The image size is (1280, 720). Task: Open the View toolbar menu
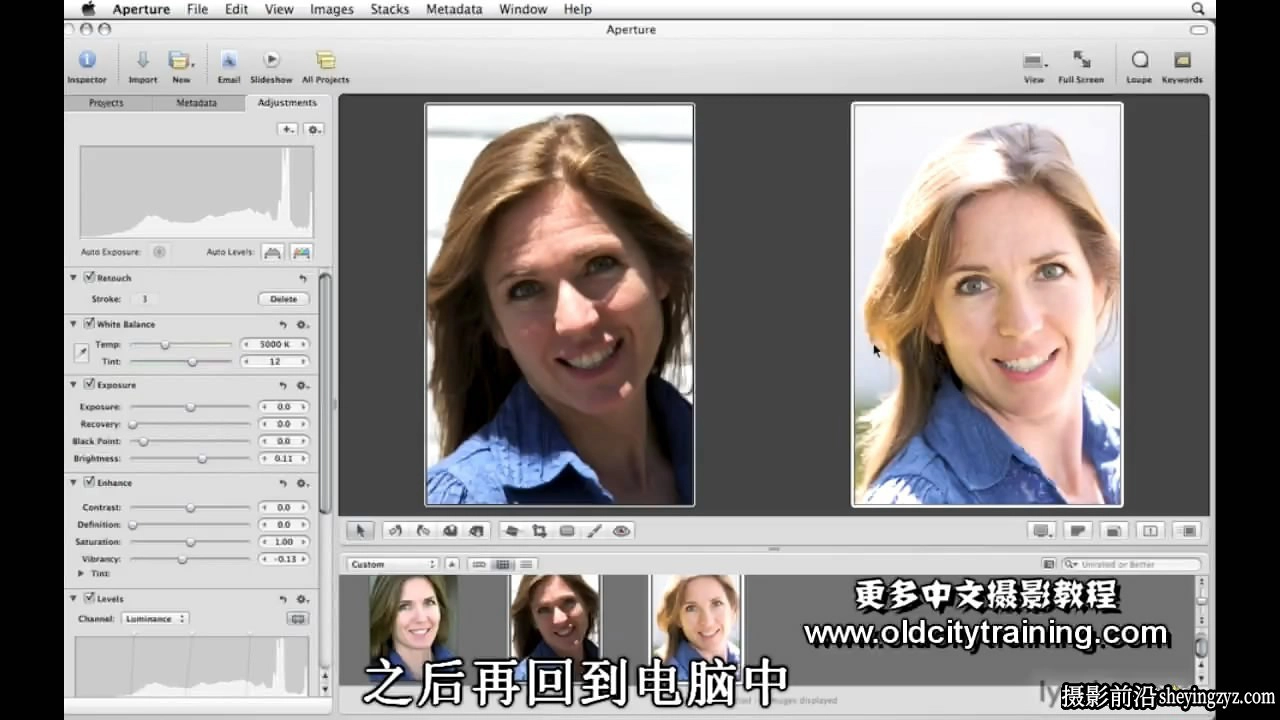point(1034,65)
